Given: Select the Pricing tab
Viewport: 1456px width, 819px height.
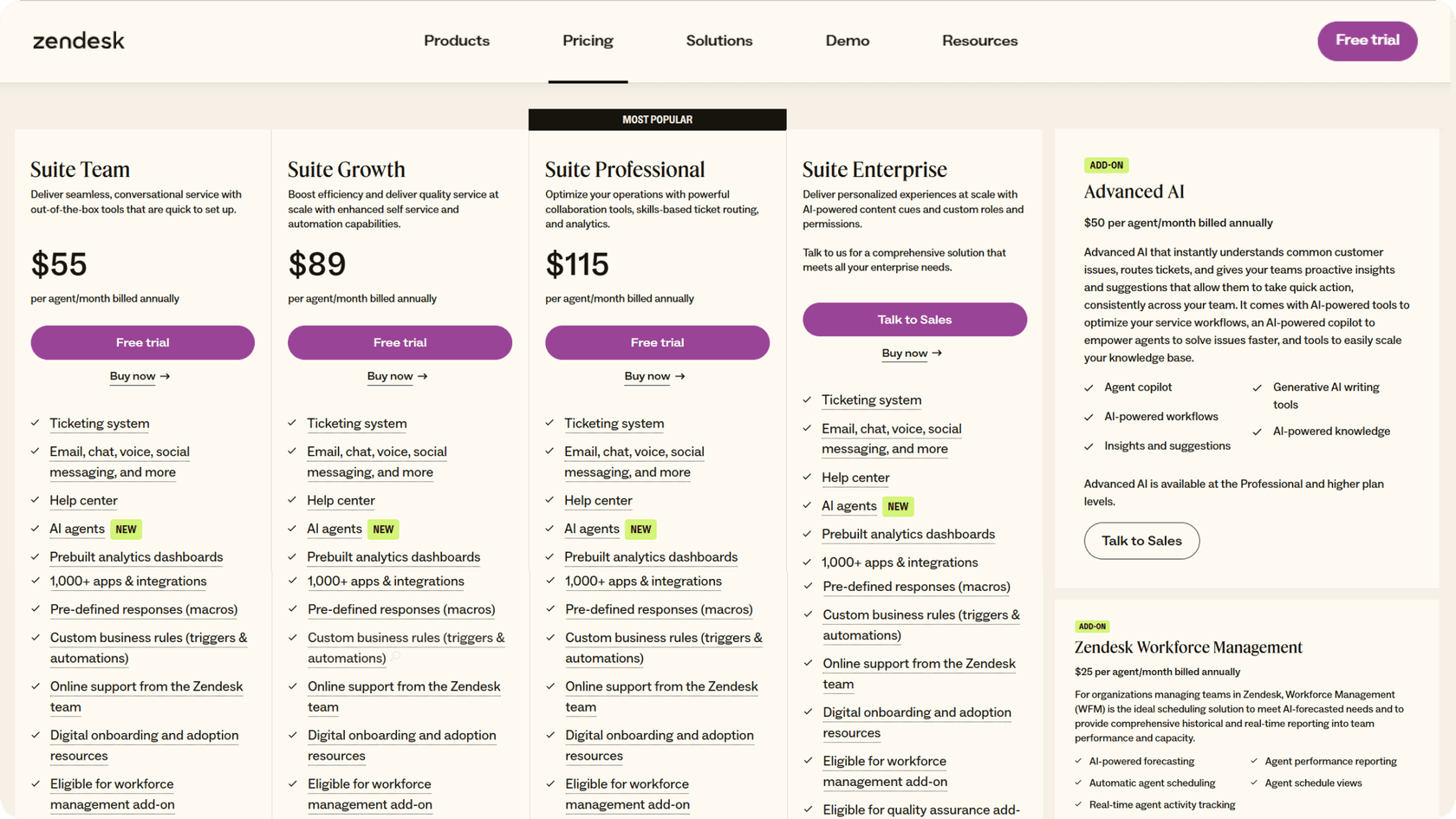Looking at the screenshot, I should [588, 41].
